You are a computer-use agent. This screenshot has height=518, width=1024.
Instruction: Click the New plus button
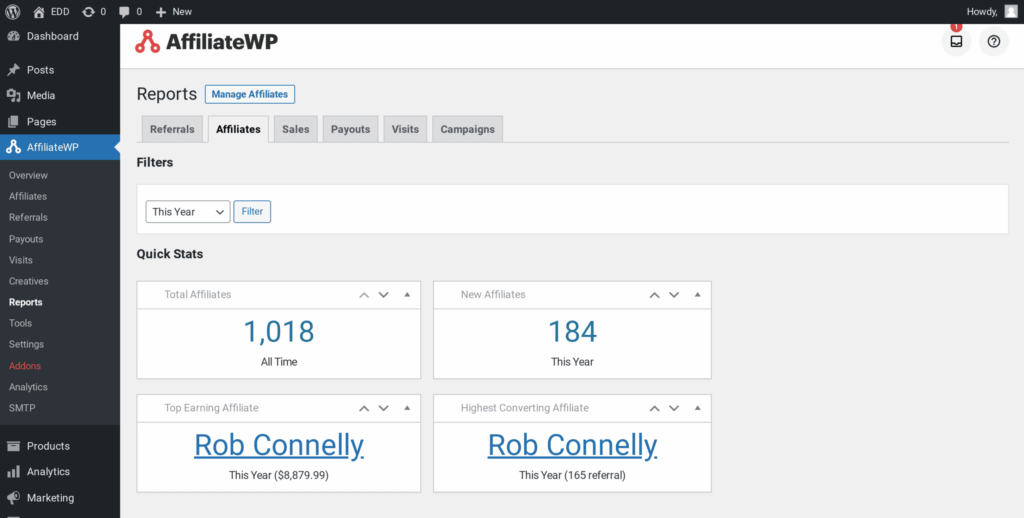point(174,12)
